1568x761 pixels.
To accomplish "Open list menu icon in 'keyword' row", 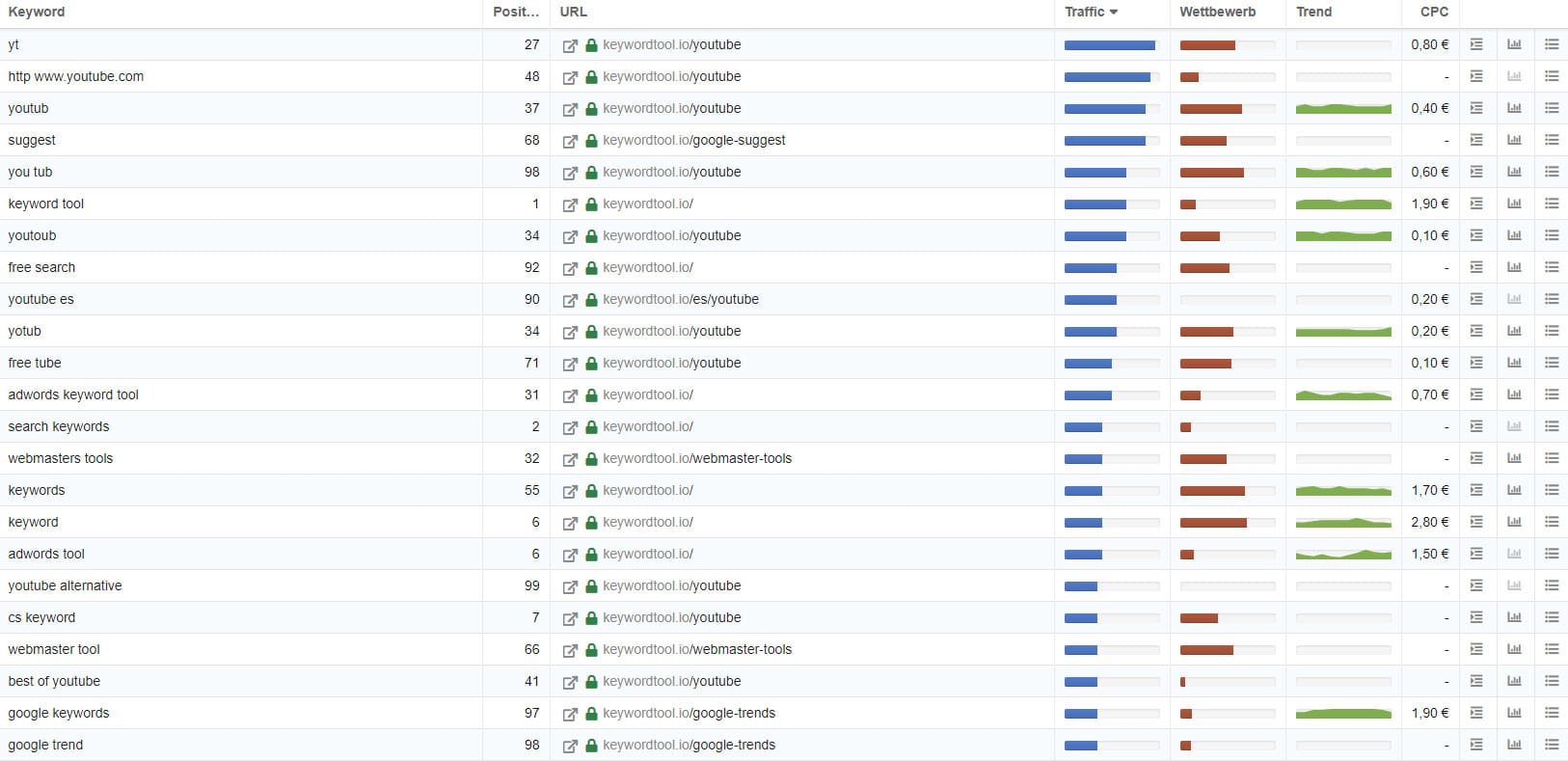I will point(1552,522).
